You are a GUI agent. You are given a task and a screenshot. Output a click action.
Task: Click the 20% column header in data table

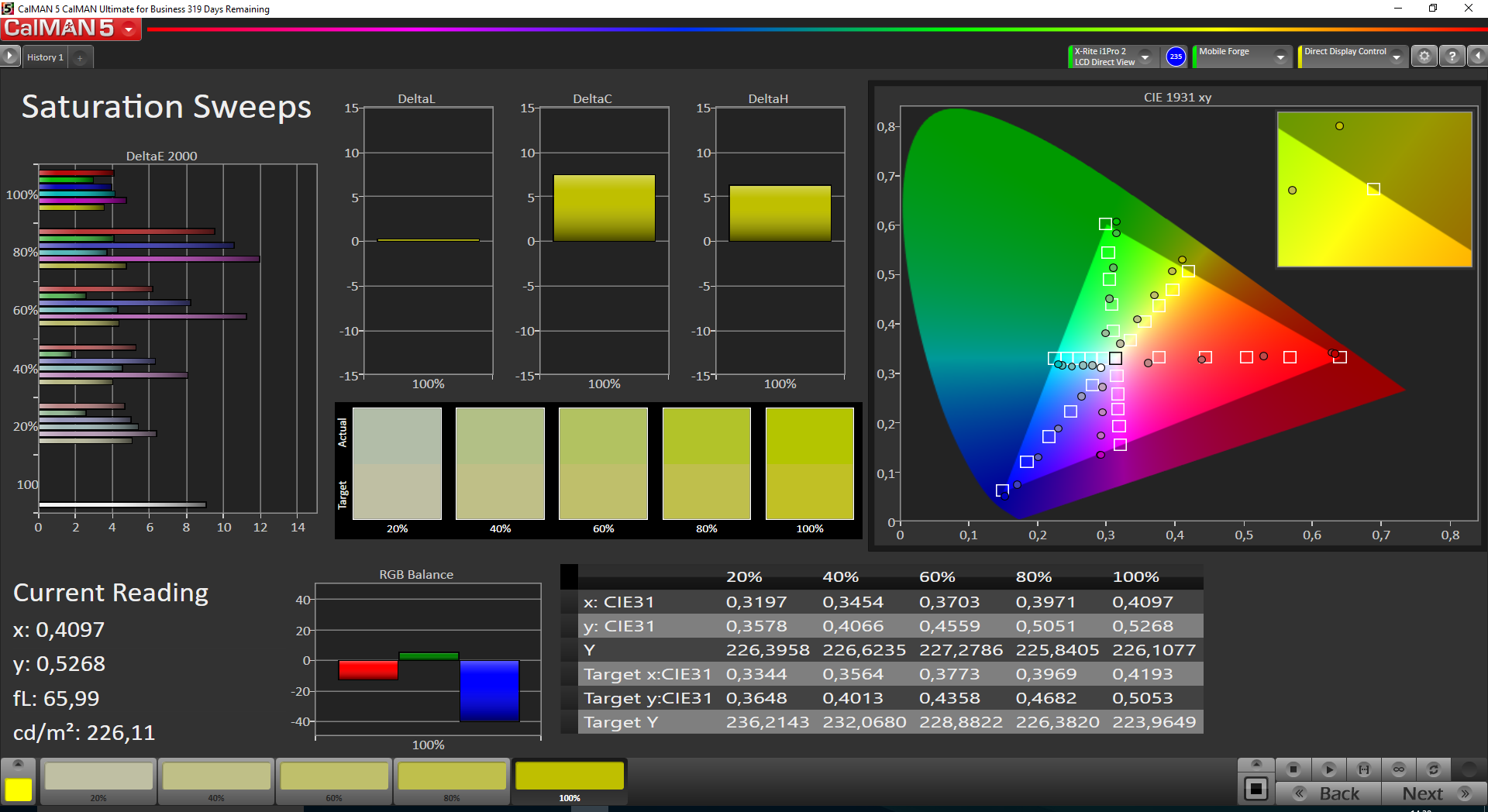pos(744,576)
